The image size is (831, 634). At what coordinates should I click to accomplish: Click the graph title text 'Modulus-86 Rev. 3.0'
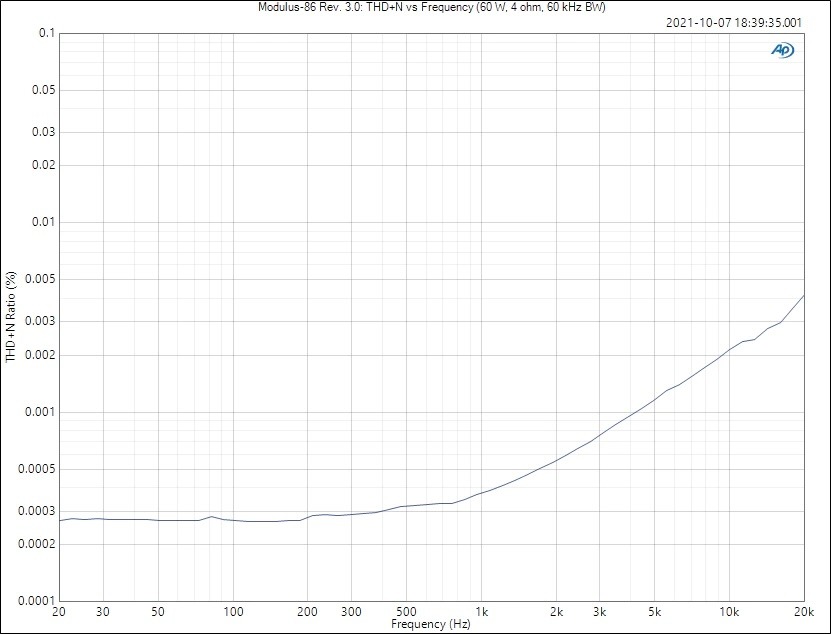tap(310, 7)
